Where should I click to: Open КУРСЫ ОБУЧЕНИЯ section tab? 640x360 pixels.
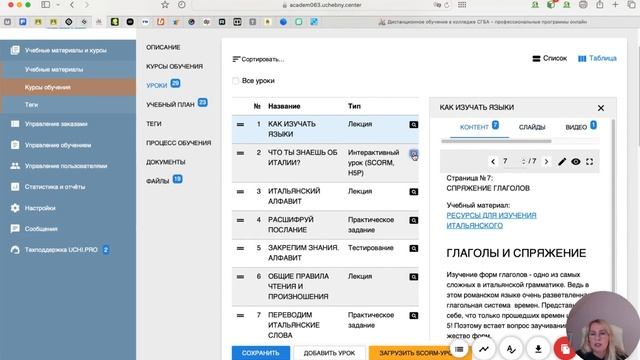(x=174, y=66)
